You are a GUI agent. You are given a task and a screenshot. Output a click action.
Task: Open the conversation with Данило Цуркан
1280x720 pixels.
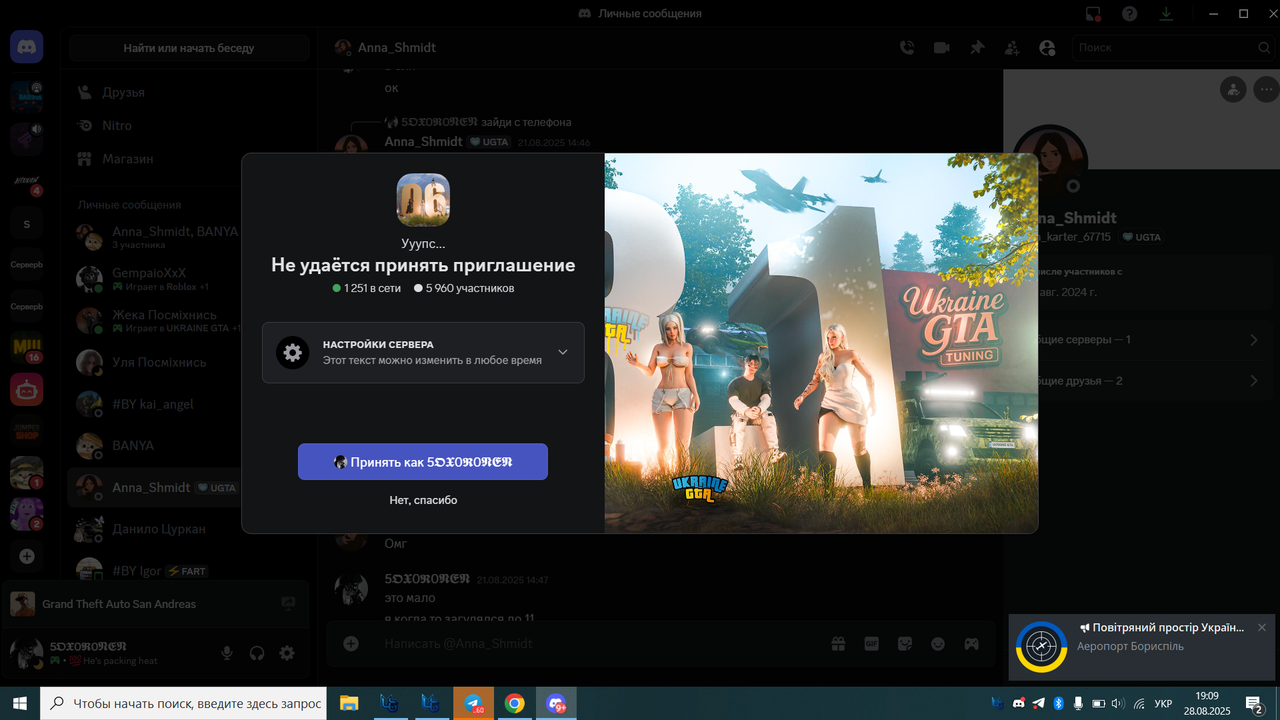click(155, 529)
